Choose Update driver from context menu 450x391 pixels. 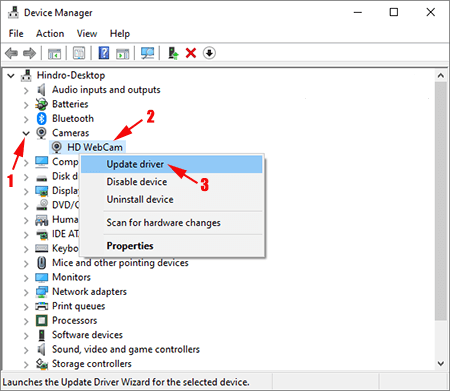[172, 164]
